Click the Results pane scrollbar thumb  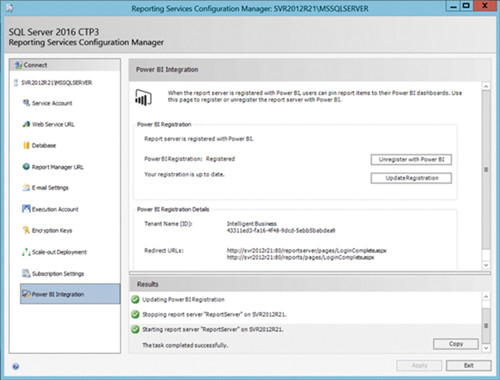click(x=486, y=326)
